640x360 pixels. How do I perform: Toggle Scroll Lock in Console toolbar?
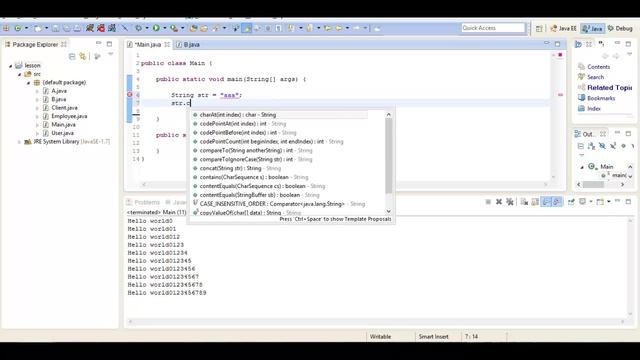[535, 202]
